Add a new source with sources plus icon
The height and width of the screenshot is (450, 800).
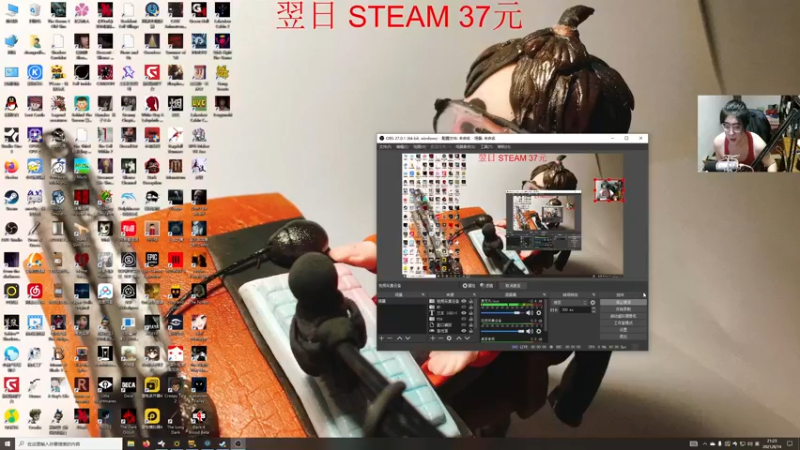[x=433, y=338]
